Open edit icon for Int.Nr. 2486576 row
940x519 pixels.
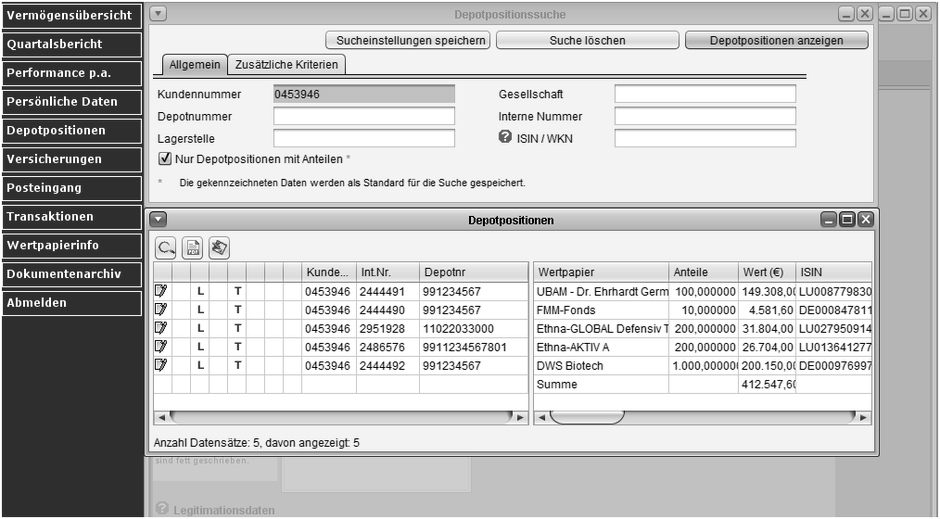click(x=160, y=348)
